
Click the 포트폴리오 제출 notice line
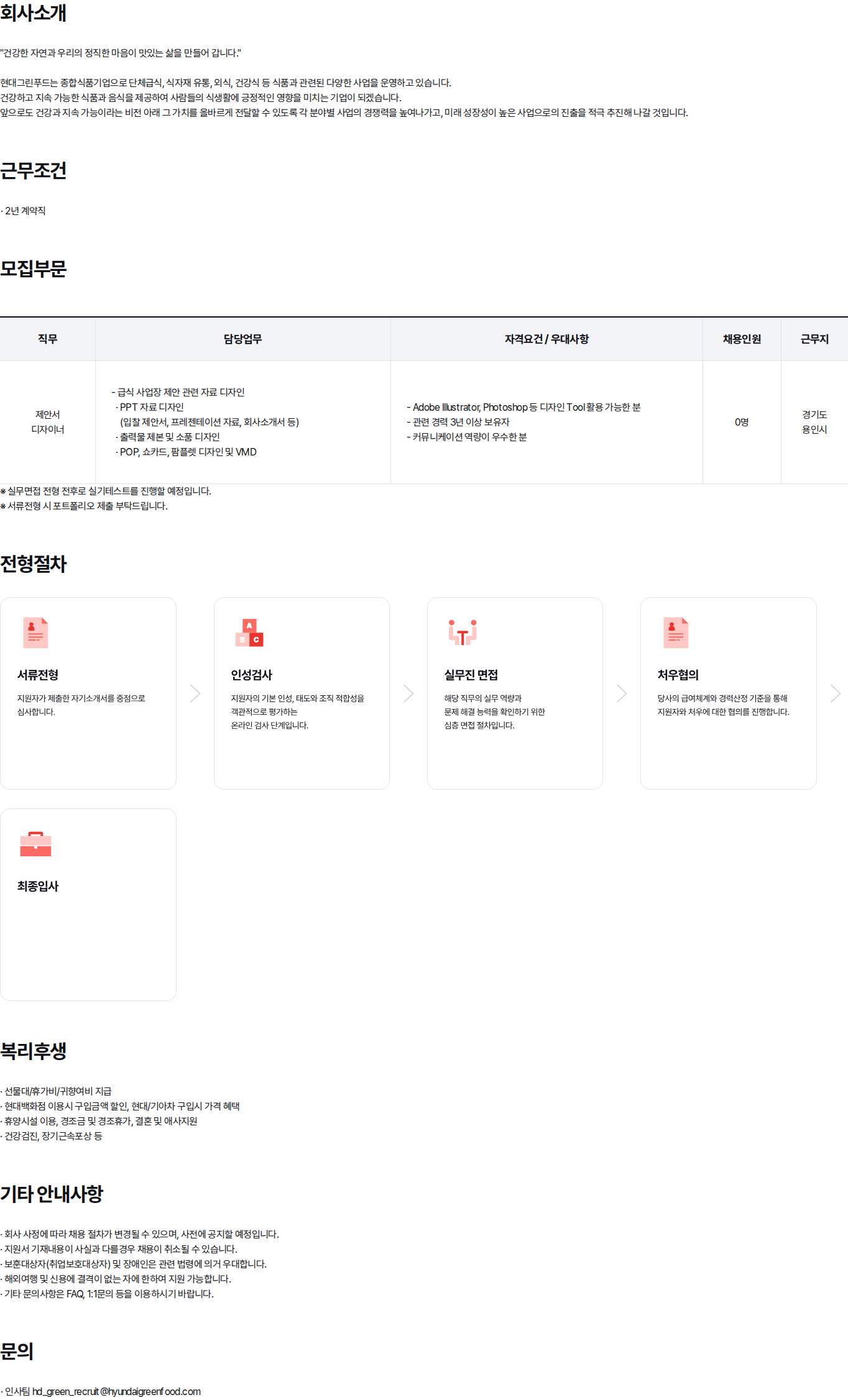pos(84,506)
